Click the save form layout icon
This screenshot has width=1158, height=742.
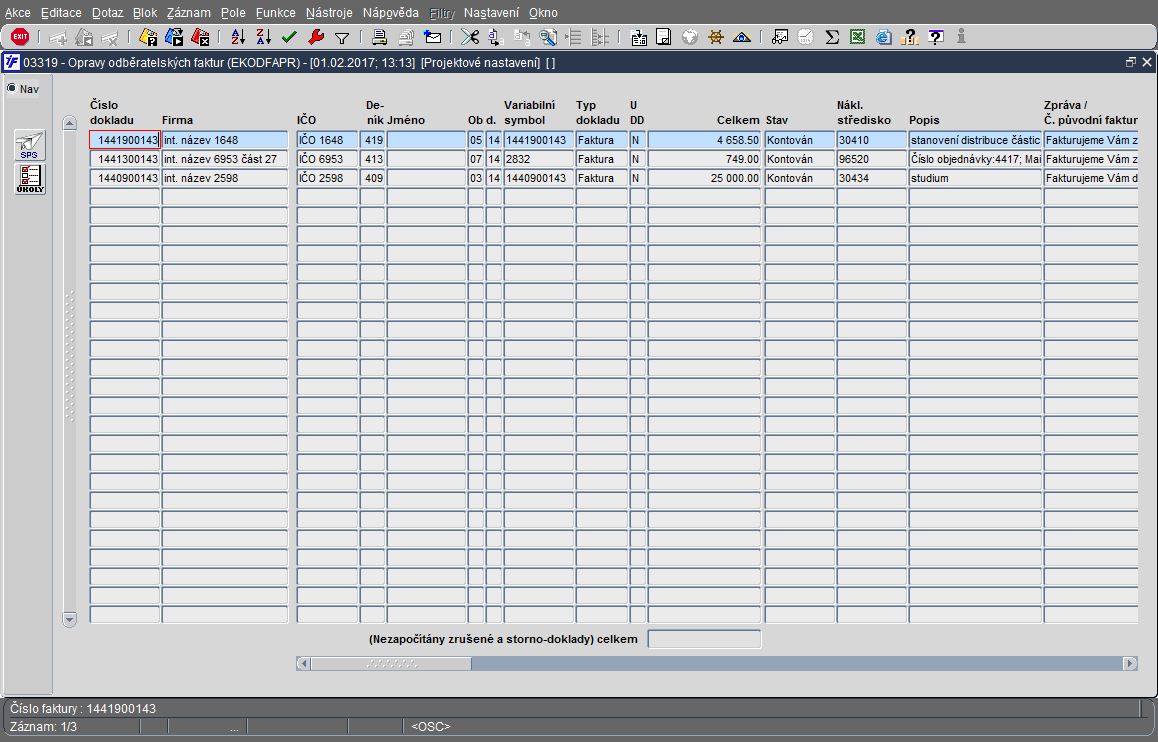point(639,36)
